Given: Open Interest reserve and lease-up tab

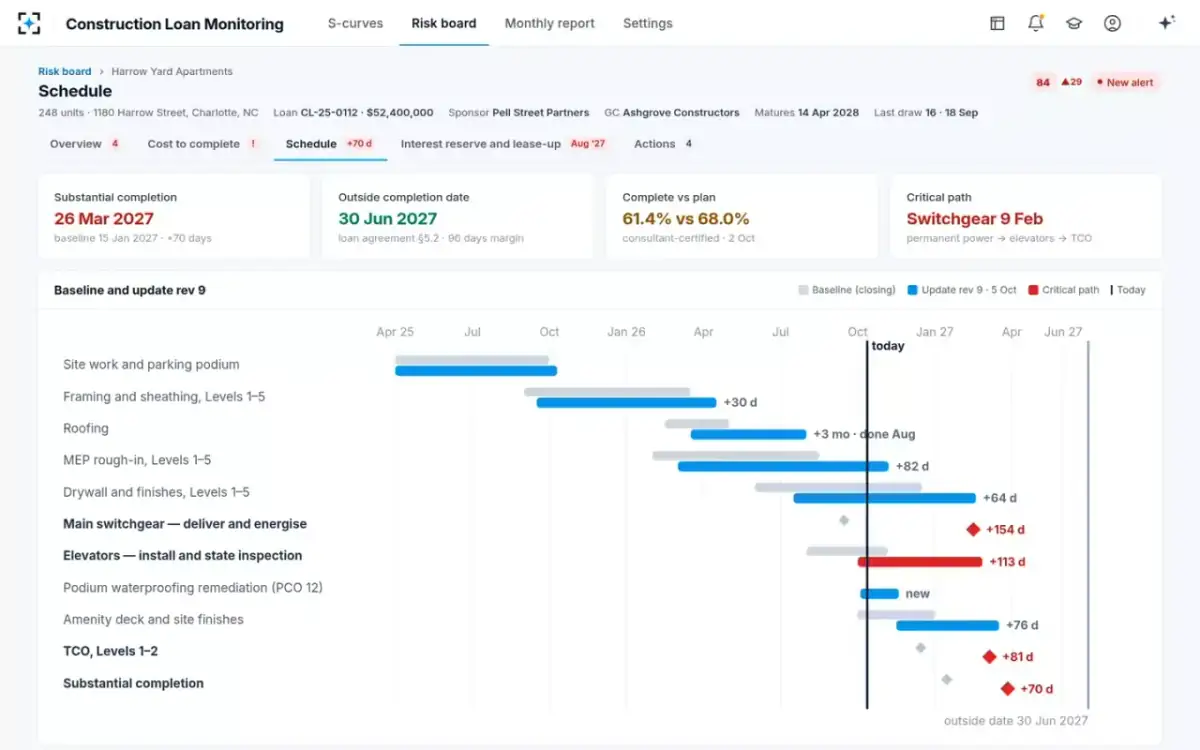Looking at the screenshot, I should 504,144.
